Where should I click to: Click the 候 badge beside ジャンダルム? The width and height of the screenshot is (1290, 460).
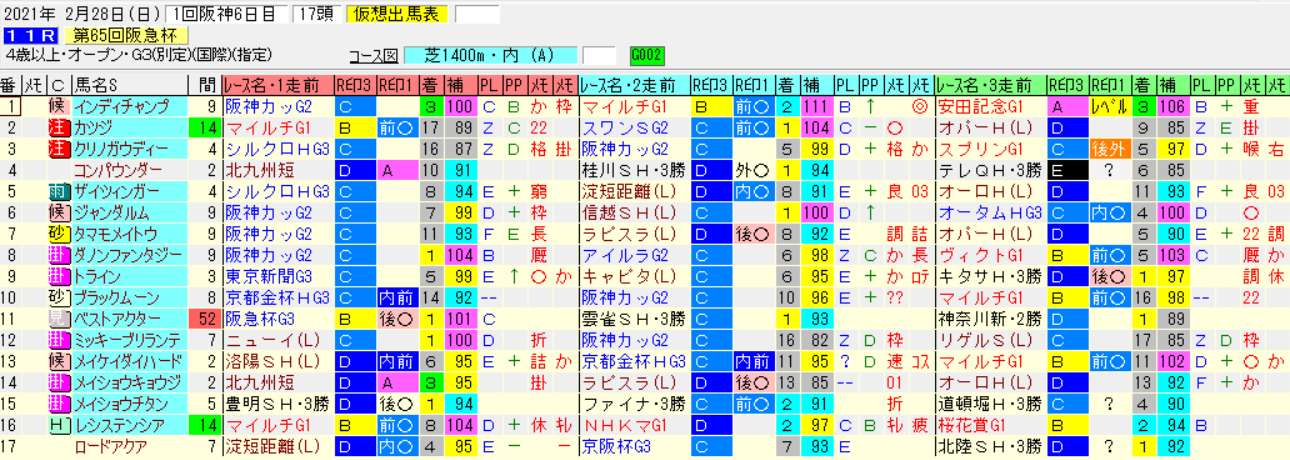coord(57,211)
